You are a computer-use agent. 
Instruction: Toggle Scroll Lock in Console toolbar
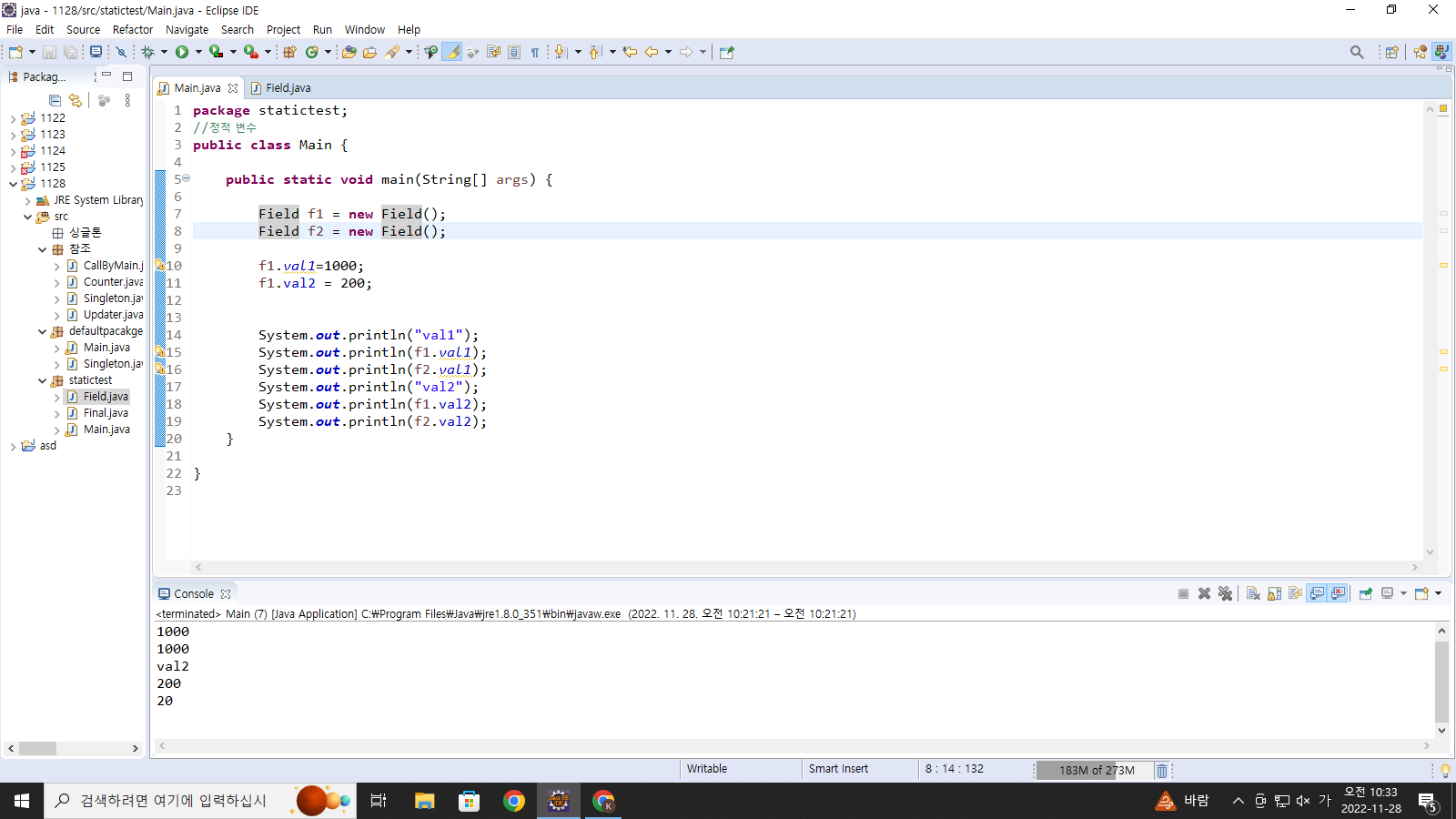coord(1274,593)
